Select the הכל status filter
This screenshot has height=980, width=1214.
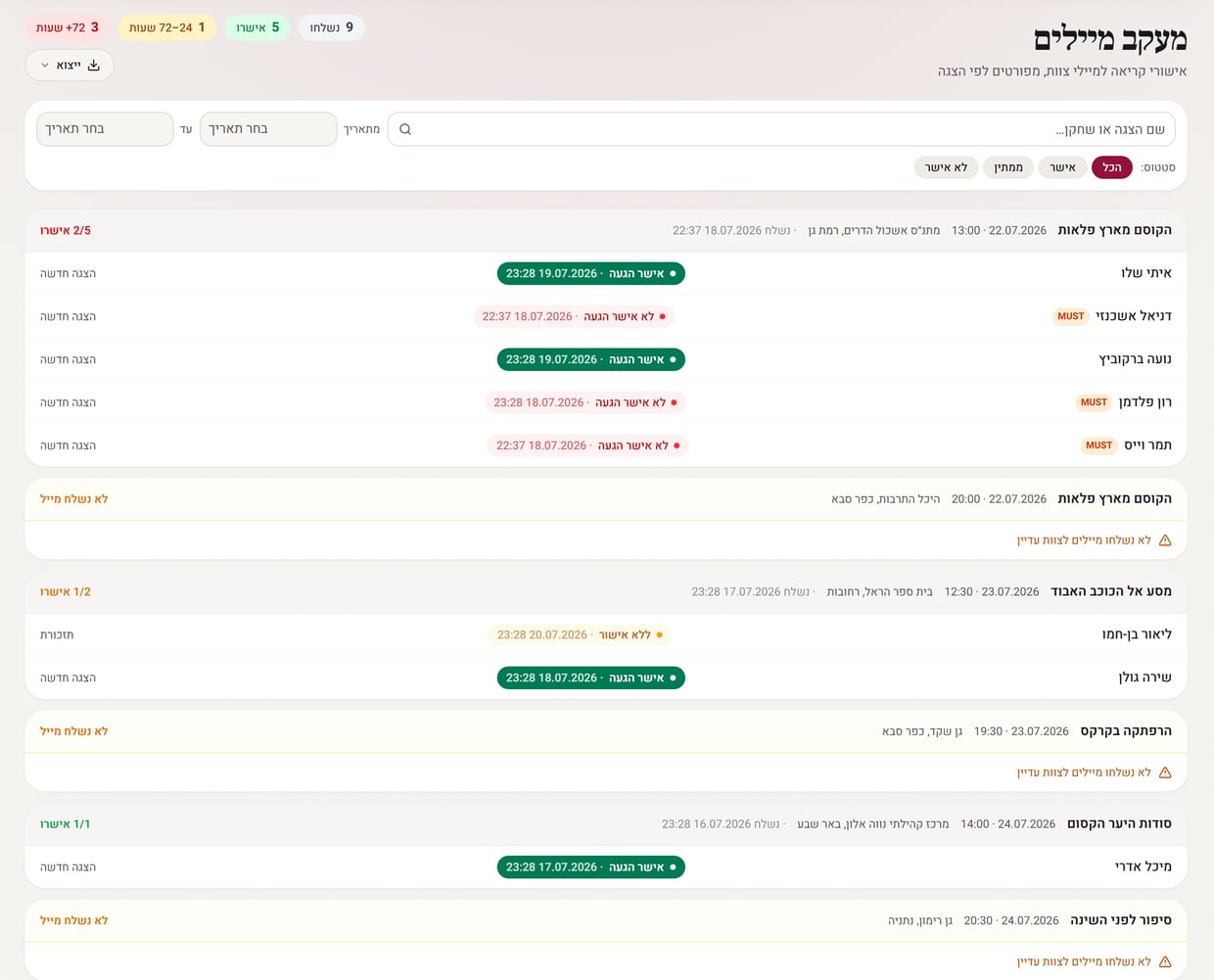click(1112, 167)
